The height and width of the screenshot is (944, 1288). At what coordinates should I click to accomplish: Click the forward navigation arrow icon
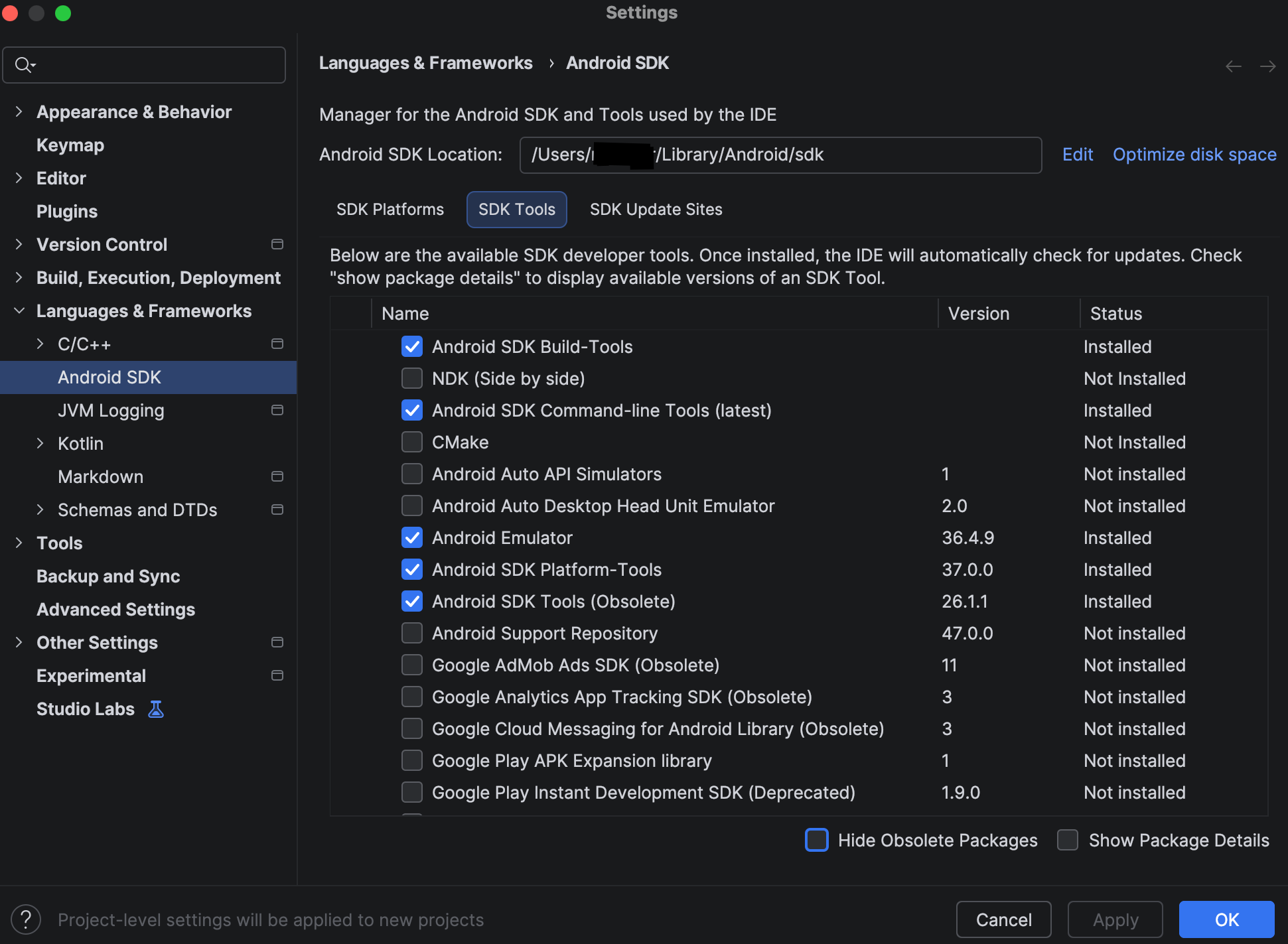[x=1267, y=66]
